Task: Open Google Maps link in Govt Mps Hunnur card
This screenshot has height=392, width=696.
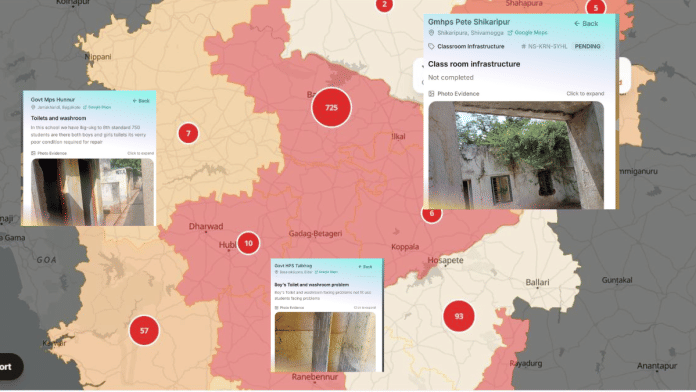Action: point(97,107)
